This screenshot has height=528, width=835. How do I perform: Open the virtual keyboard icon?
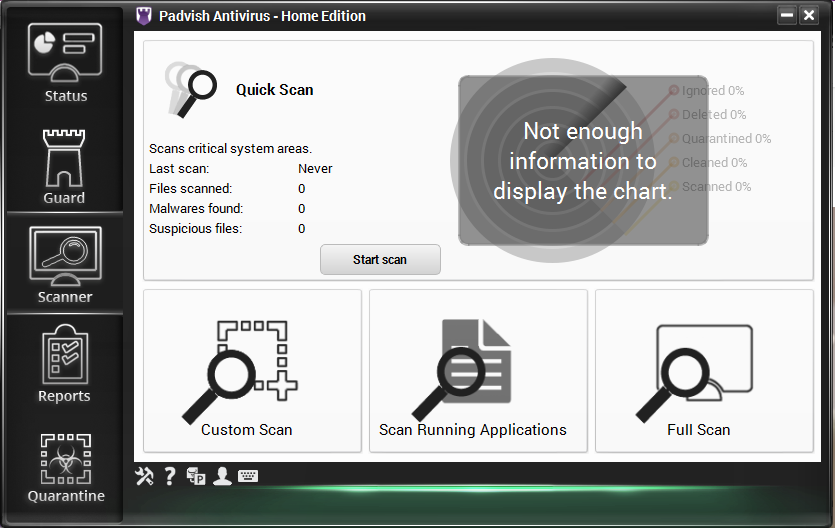point(248,476)
